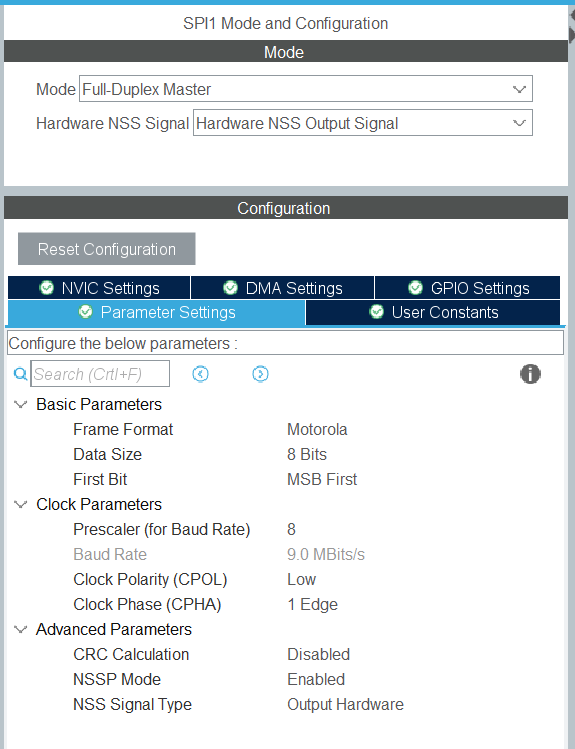This screenshot has height=749, width=575.
Task: Click User Constants green check icon
Action: (376, 312)
